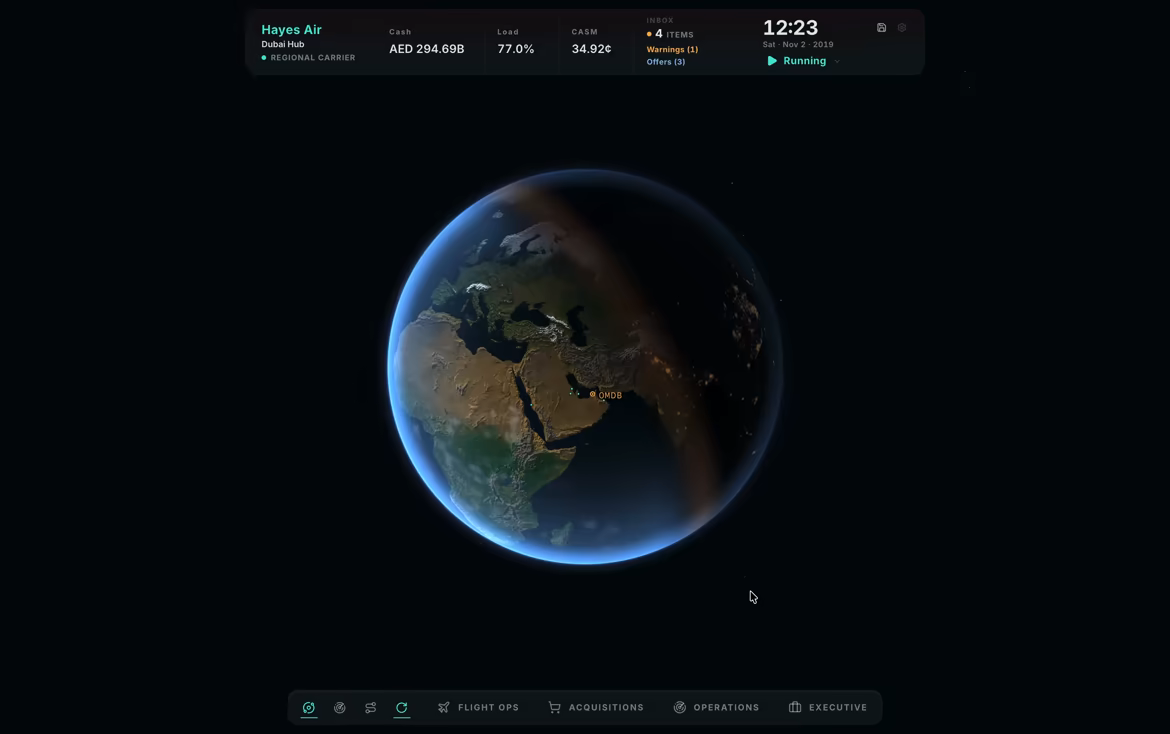Select the globe orbit view icon
The width and height of the screenshot is (1170, 734).
pyautogui.click(x=309, y=707)
